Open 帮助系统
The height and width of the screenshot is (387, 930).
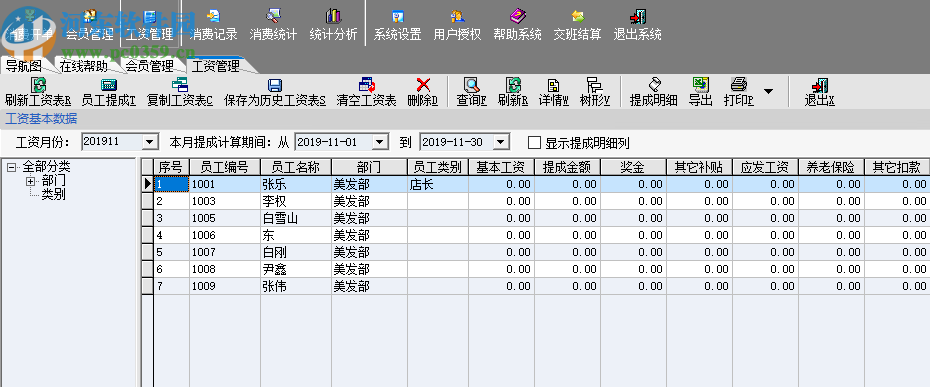pos(517,24)
